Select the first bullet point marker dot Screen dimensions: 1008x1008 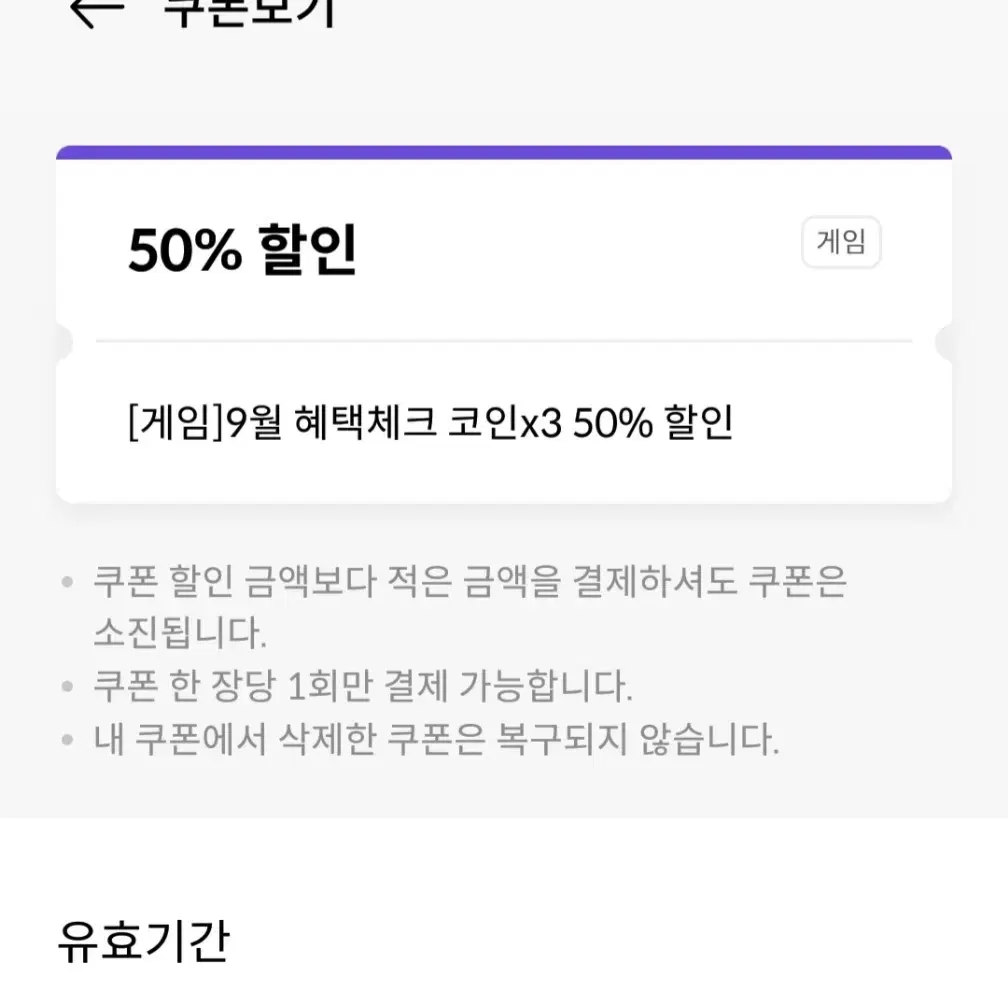[68, 580]
